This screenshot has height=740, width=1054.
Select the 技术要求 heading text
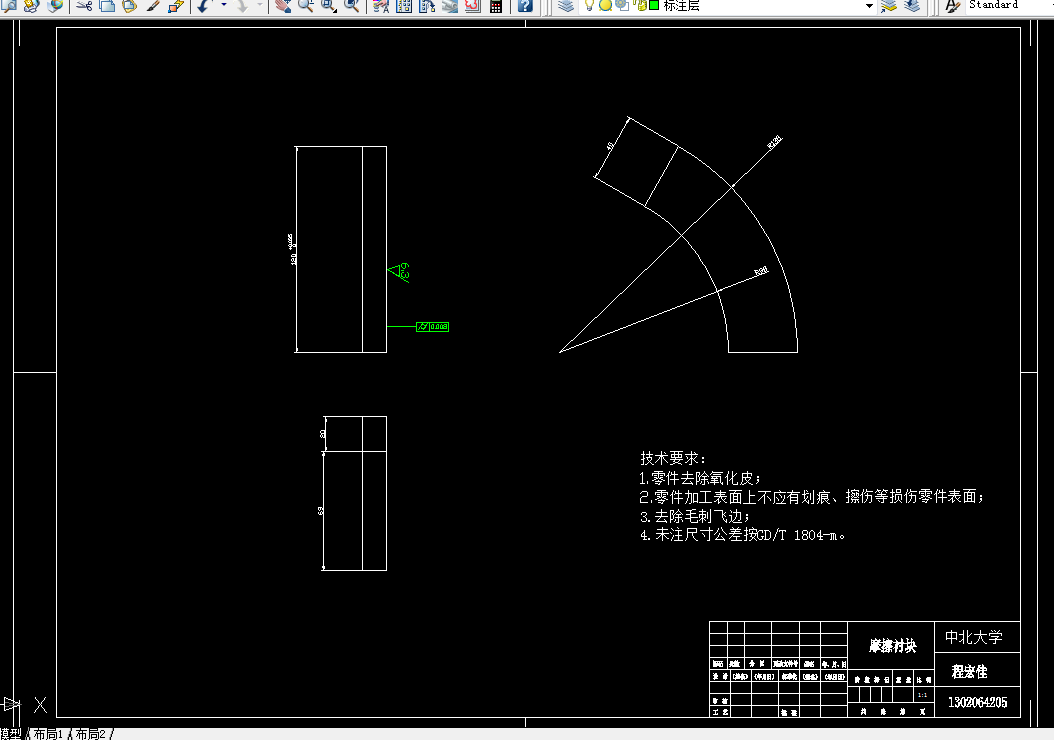(x=673, y=458)
